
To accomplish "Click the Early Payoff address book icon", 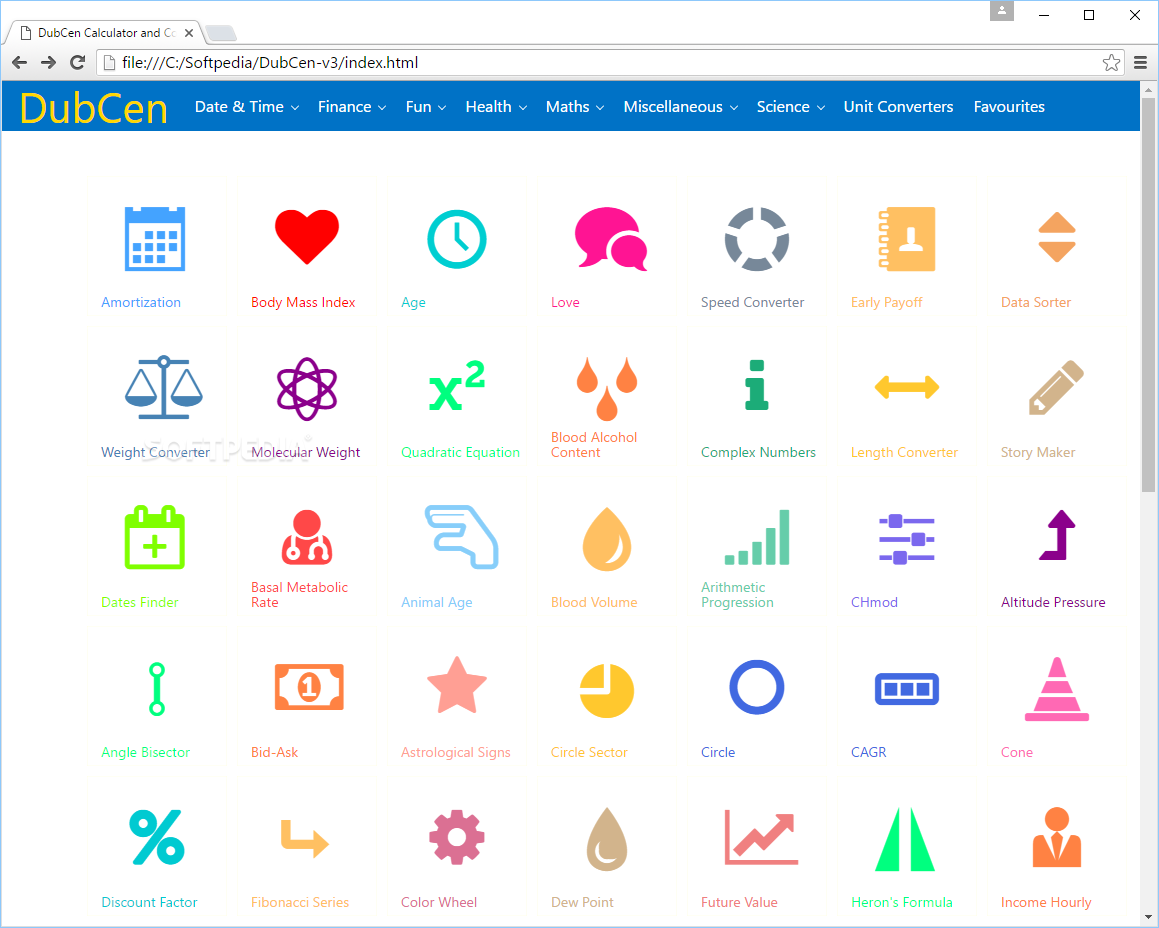I will point(907,239).
